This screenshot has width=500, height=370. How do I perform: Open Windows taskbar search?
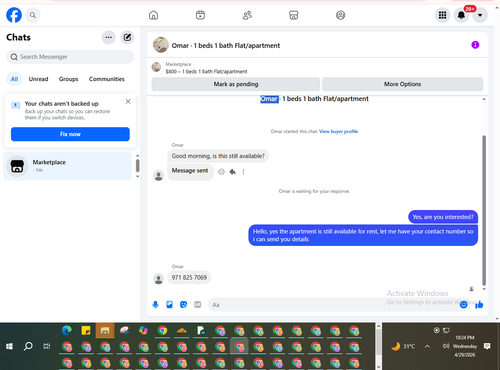28,346
